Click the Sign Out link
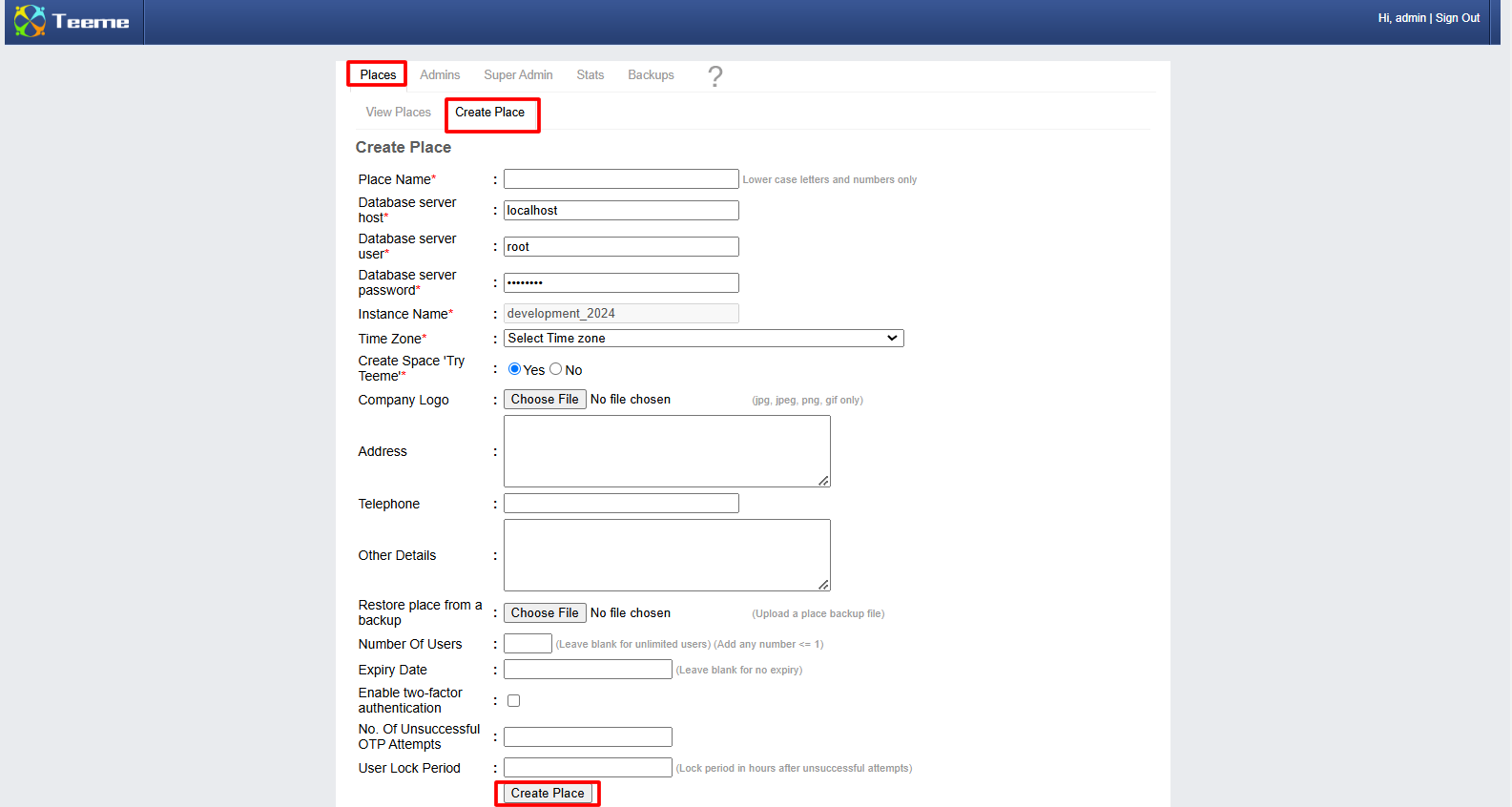 [1457, 18]
